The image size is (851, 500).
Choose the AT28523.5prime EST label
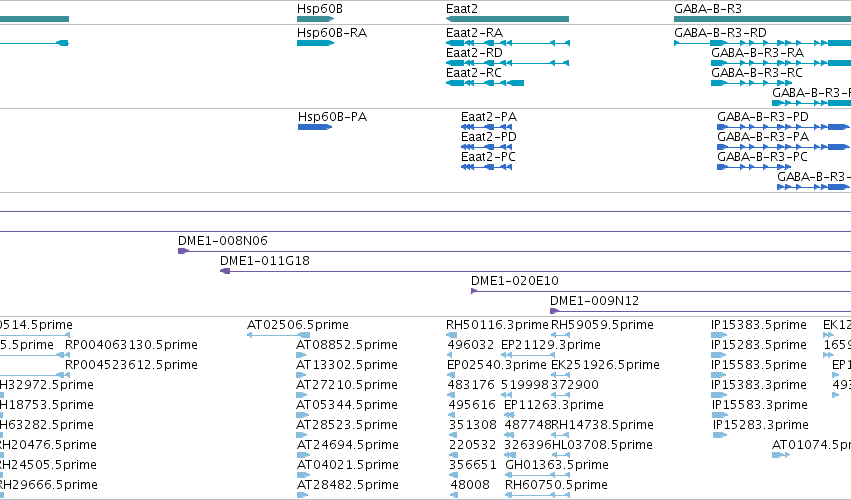pos(347,426)
